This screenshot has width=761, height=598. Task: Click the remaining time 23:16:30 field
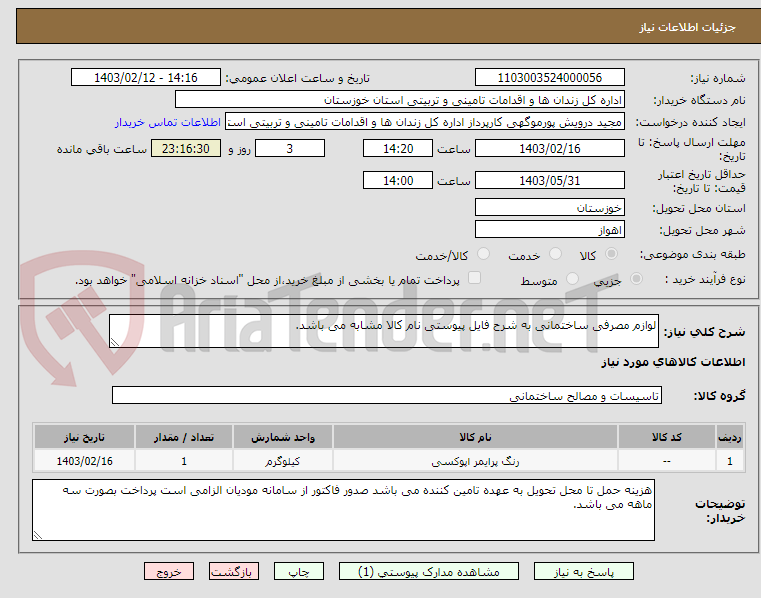[x=186, y=149]
